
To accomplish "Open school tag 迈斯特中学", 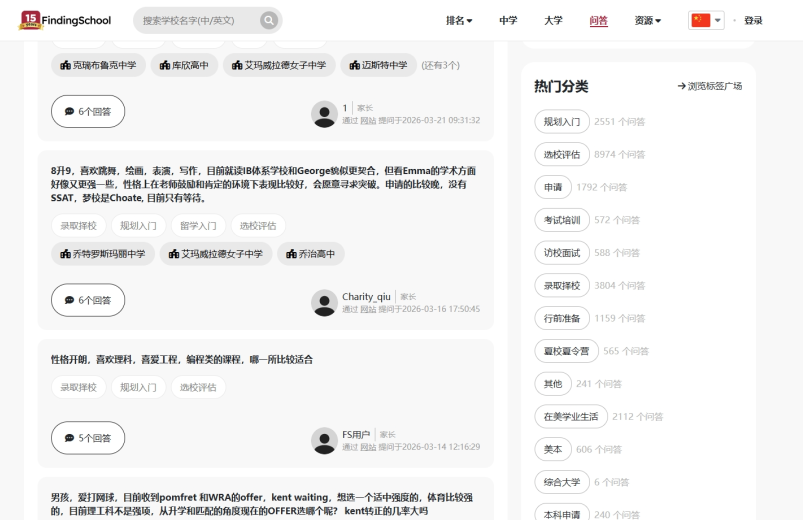I will coord(378,65).
